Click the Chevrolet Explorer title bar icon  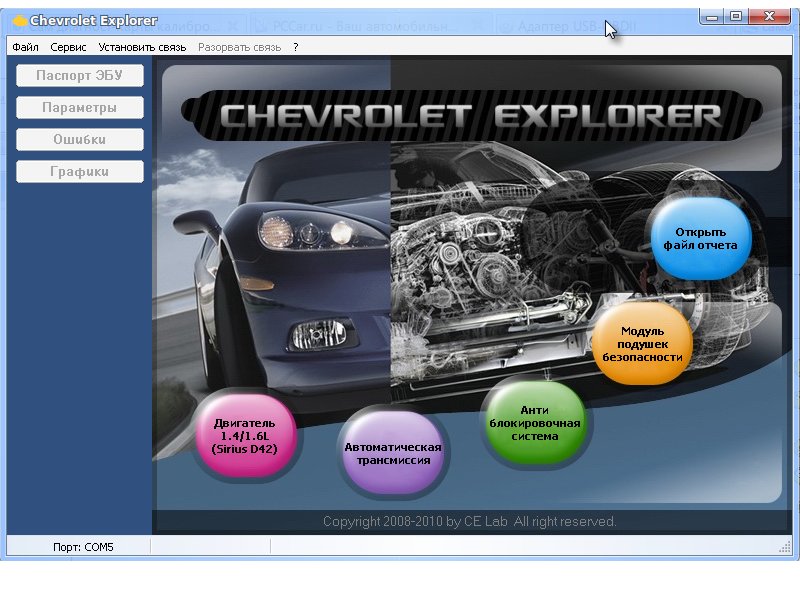point(19,20)
